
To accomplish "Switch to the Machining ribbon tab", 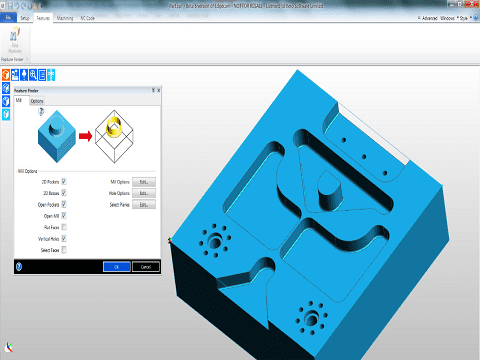I will [65, 18].
